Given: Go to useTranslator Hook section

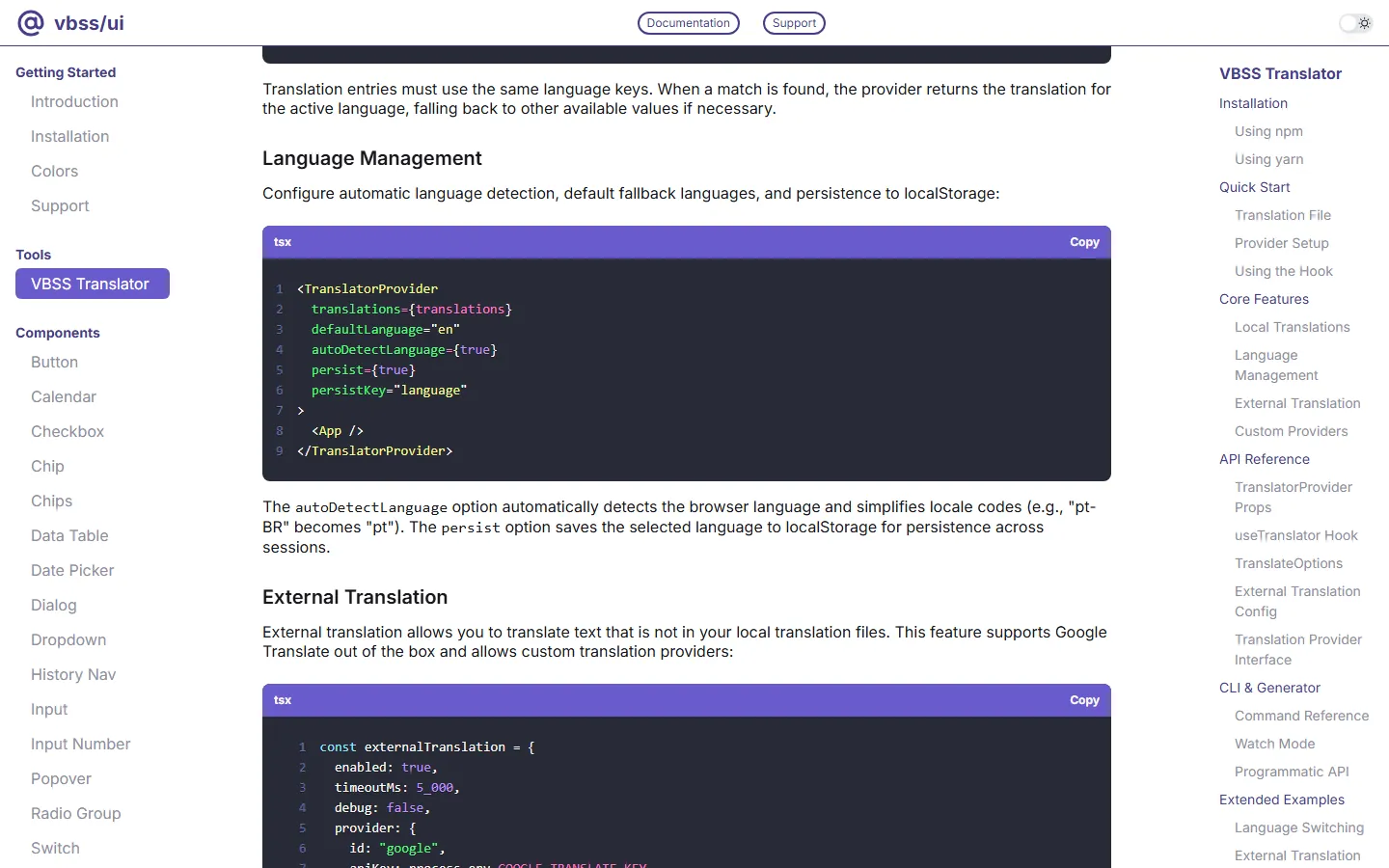Looking at the screenshot, I should click(x=1296, y=535).
